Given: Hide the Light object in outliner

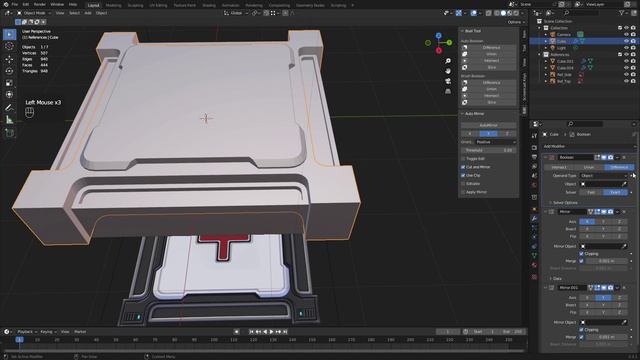Looking at the screenshot, I should tap(626, 48).
